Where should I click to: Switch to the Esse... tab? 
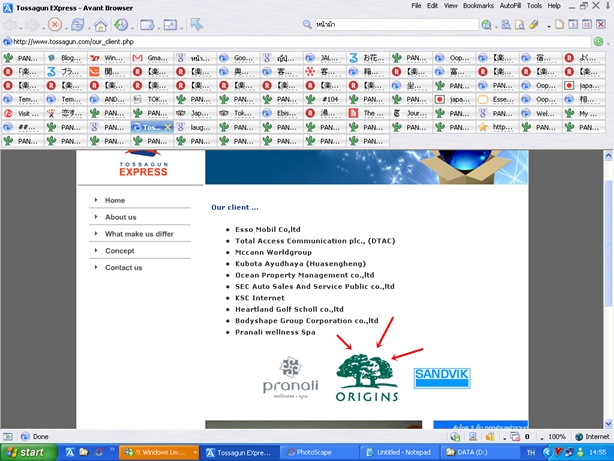click(498, 99)
